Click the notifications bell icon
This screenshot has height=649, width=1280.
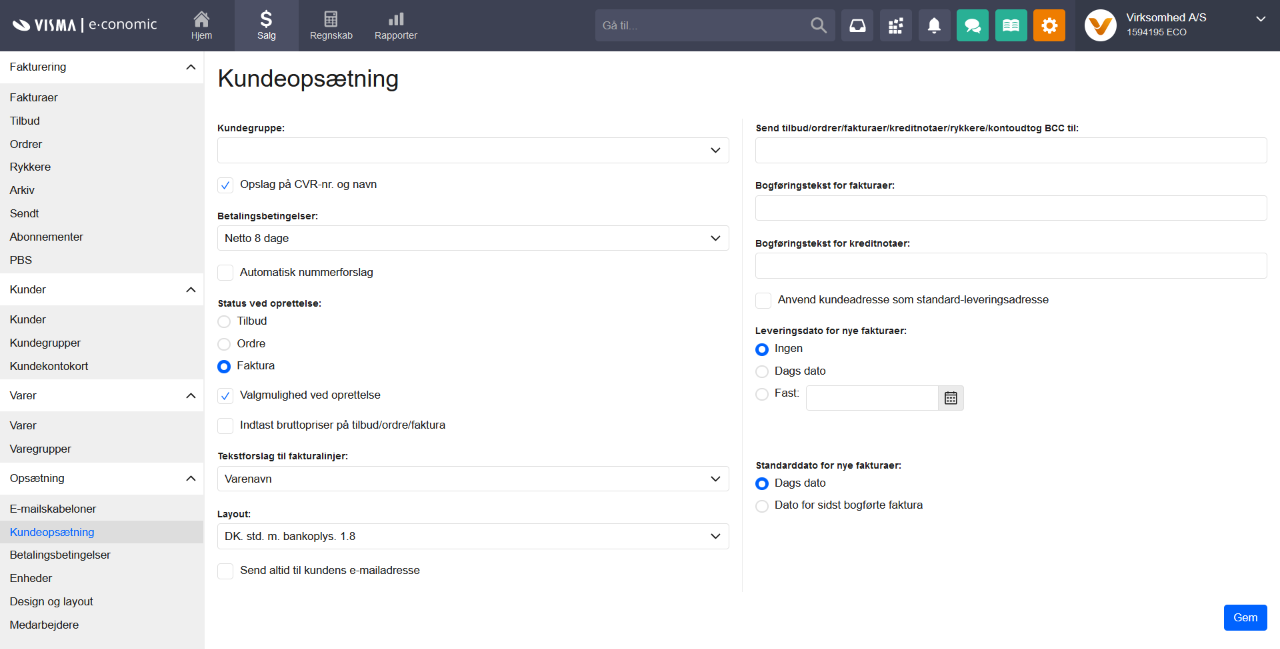[934, 26]
